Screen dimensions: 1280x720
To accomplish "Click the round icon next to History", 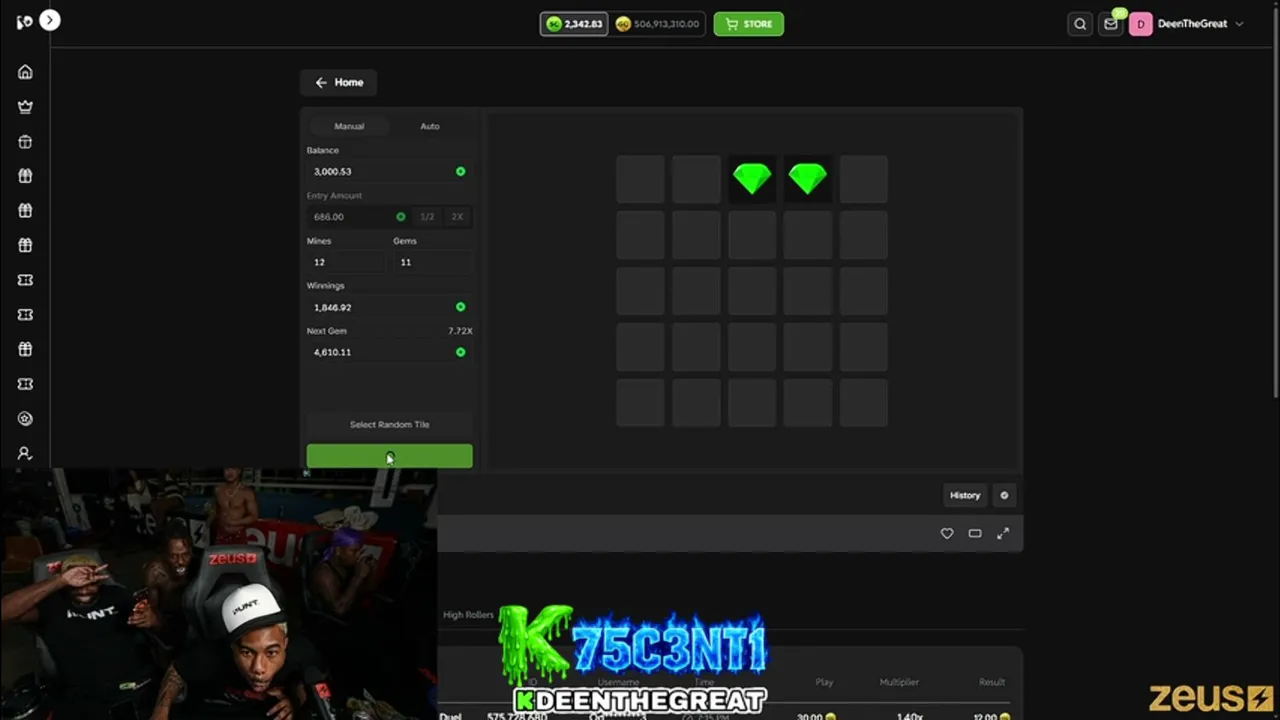I will click(x=1004, y=495).
